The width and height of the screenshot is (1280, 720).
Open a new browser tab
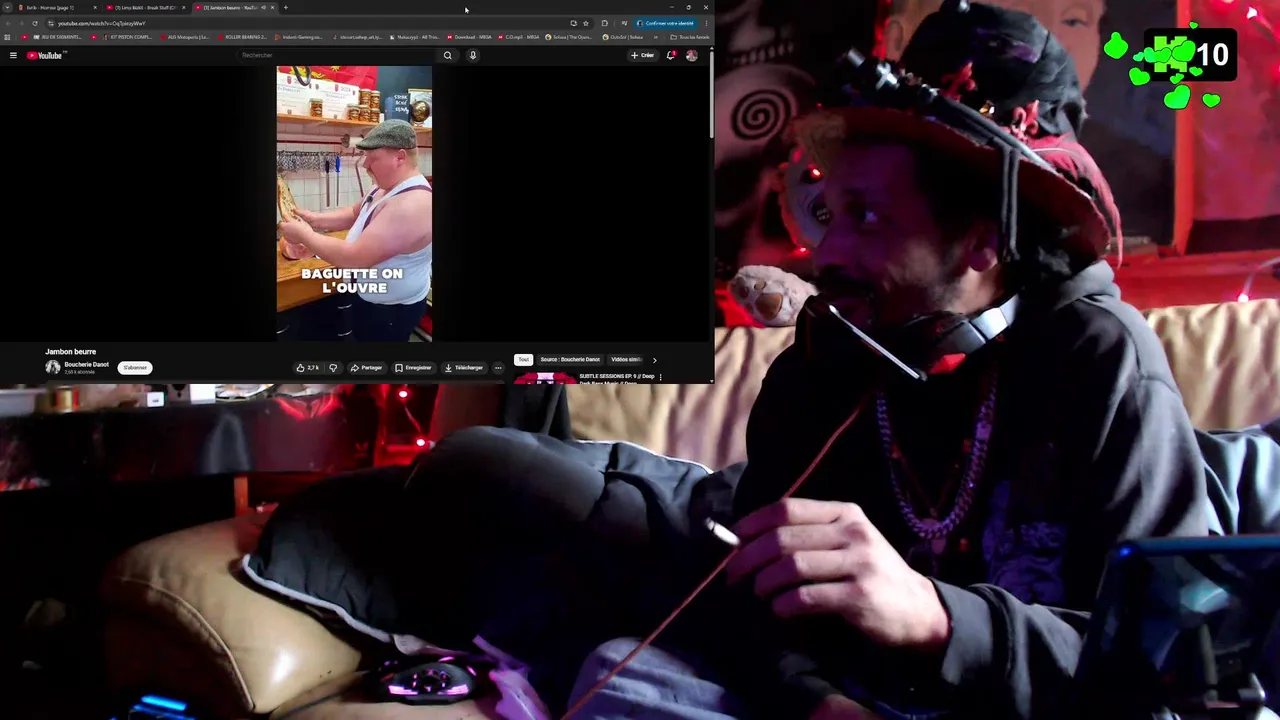[286, 7]
